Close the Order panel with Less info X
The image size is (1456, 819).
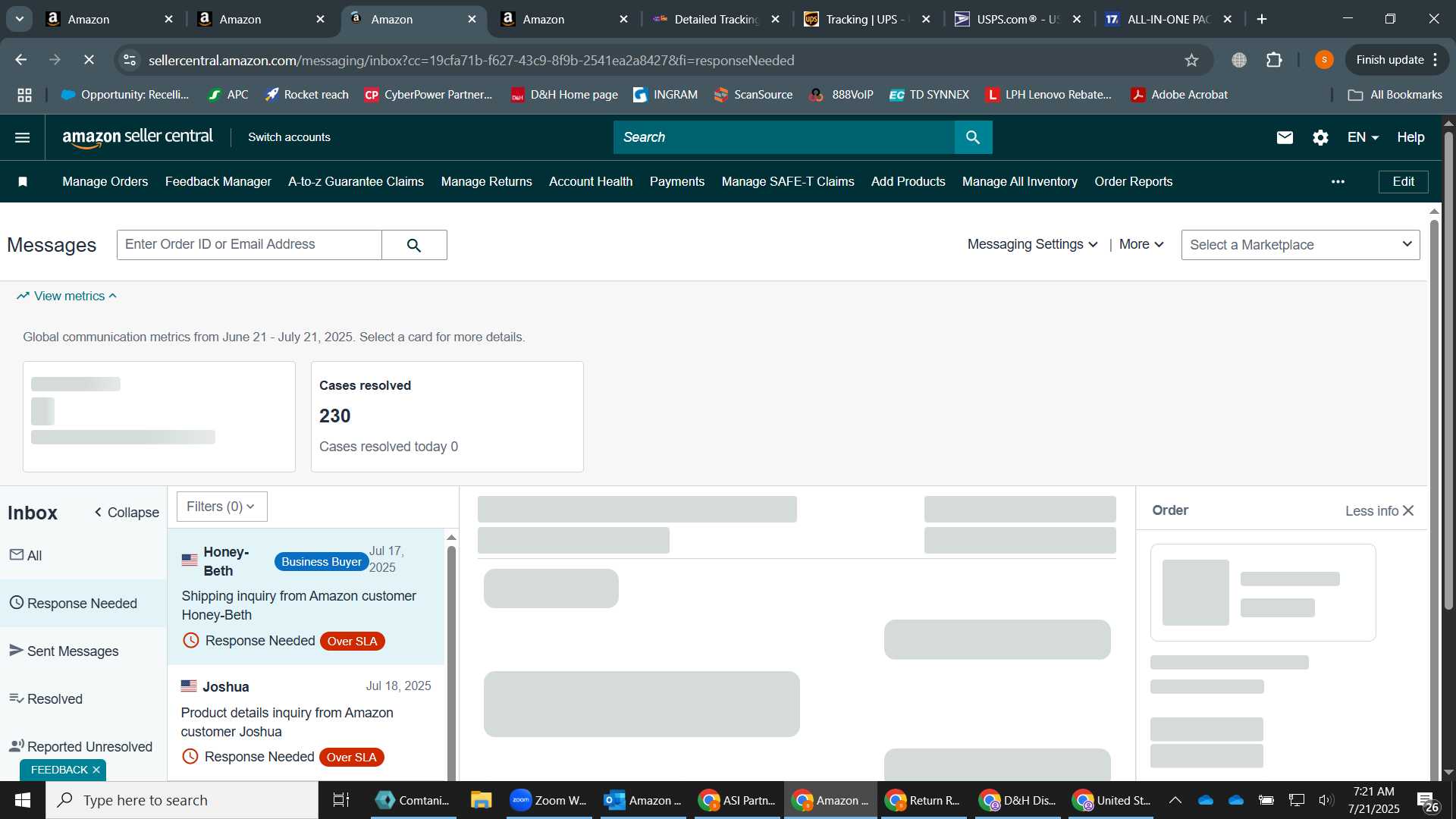click(1379, 511)
